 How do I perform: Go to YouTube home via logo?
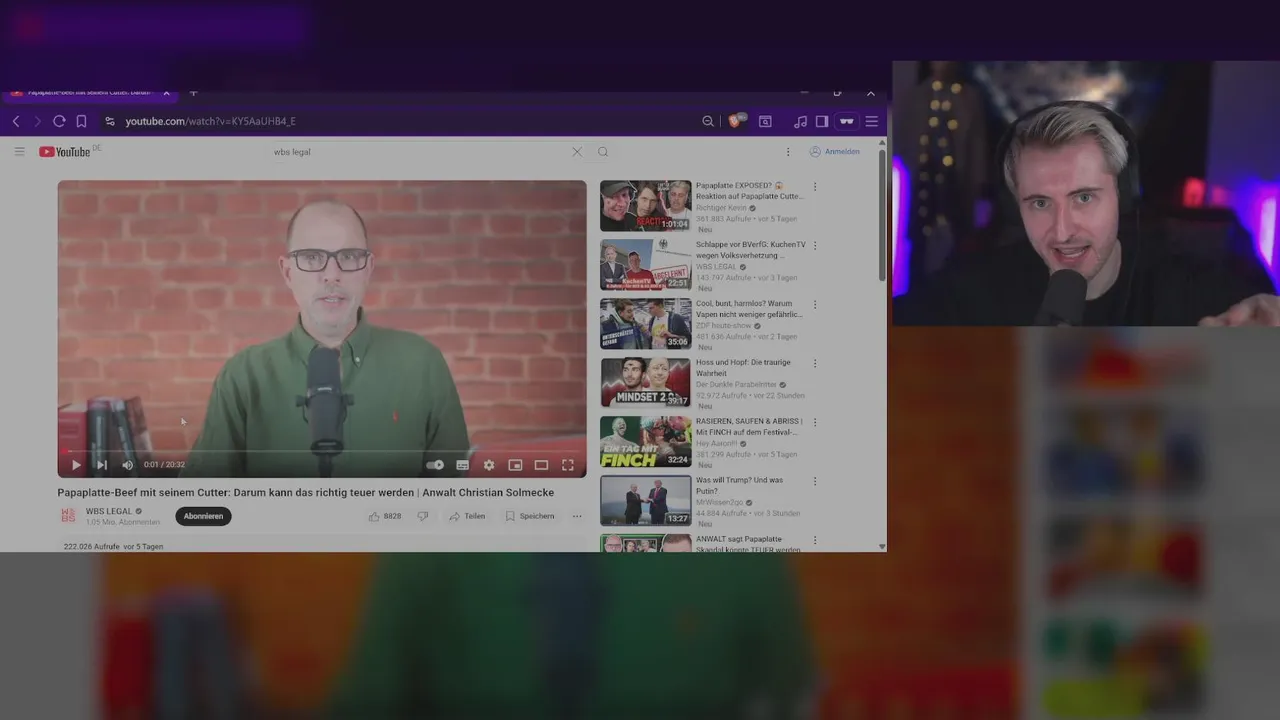coord(65,152)
